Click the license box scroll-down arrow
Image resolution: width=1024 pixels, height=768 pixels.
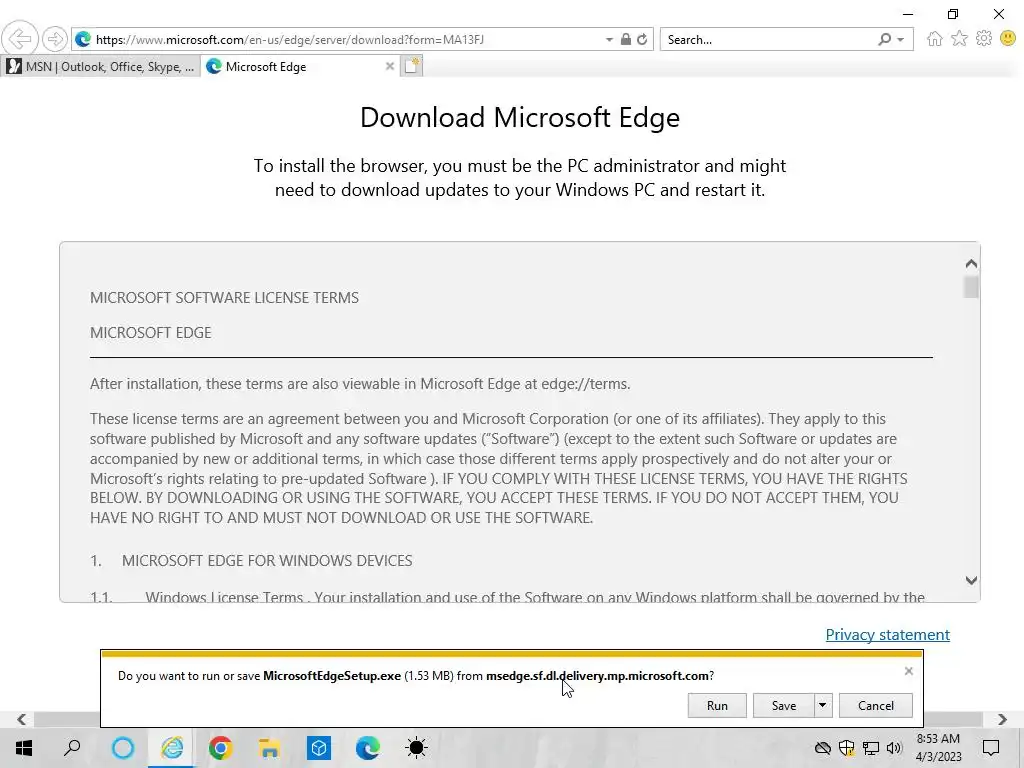(x=971, y=580)
